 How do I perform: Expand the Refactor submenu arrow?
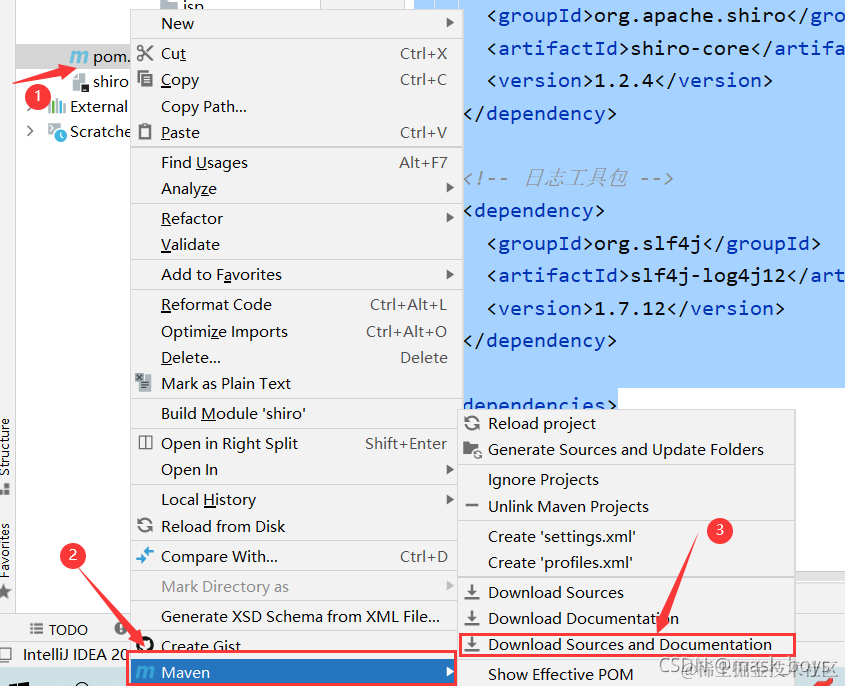point(450,218)
